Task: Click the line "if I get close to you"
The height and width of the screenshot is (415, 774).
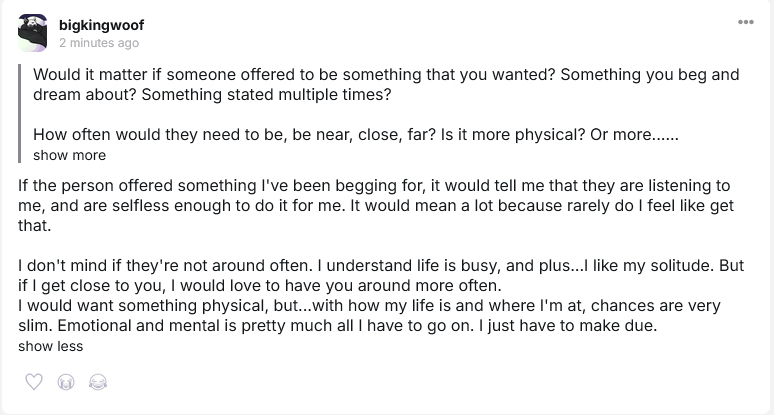Action: (x=259, y=287)
